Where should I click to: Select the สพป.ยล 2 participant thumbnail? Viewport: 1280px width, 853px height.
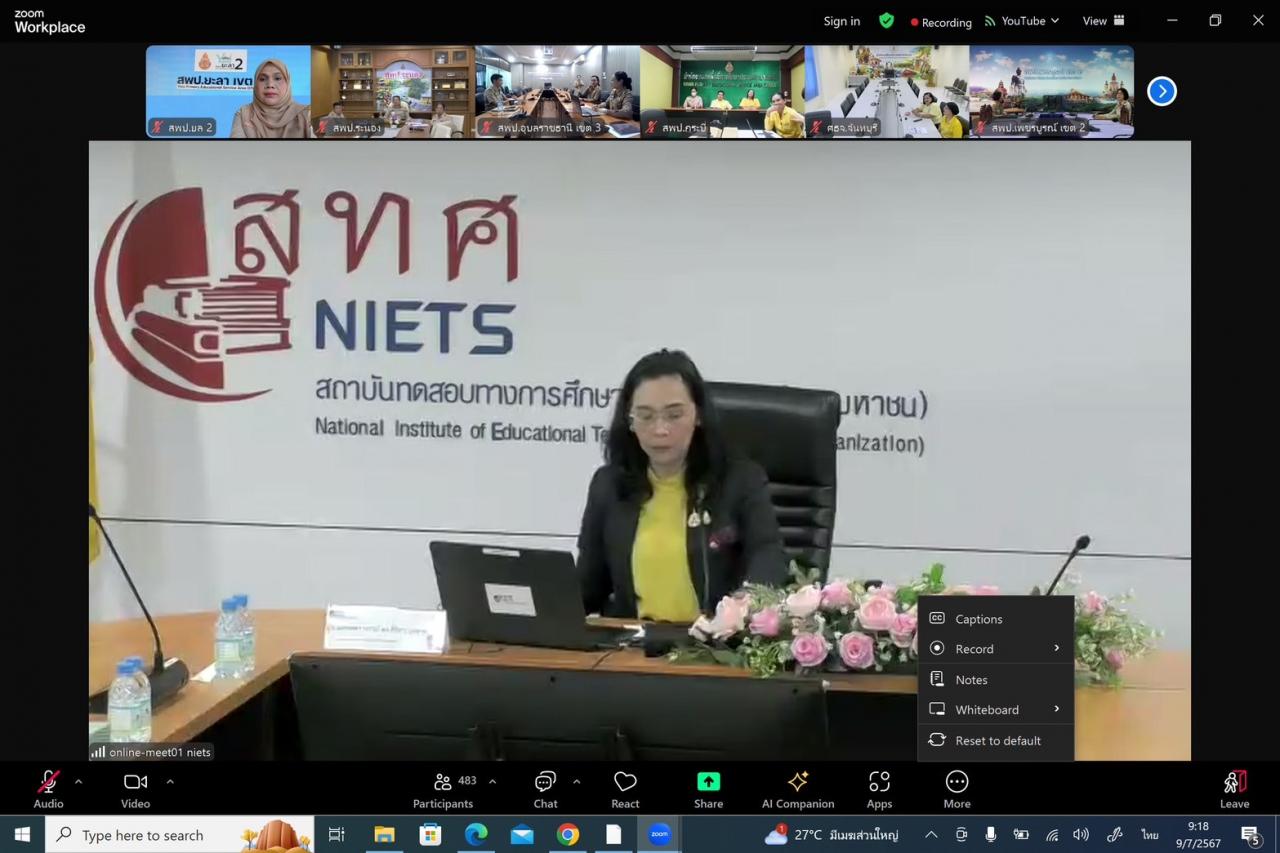click(x=228, y=91)
